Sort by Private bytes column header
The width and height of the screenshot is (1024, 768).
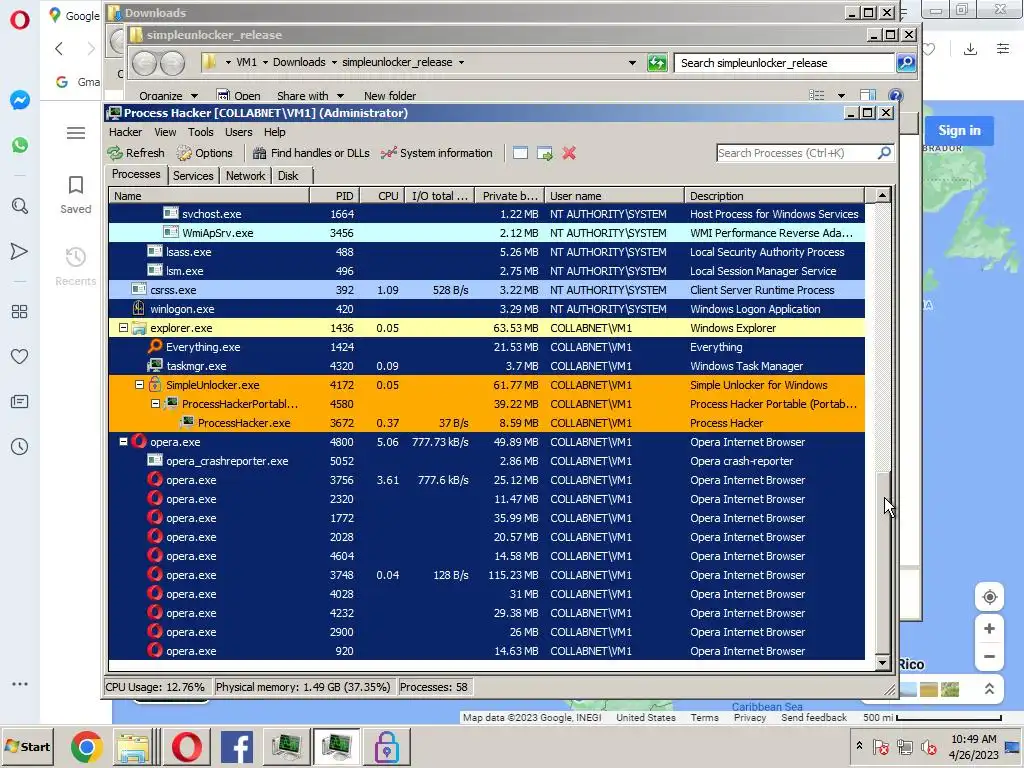pos(509,196)
